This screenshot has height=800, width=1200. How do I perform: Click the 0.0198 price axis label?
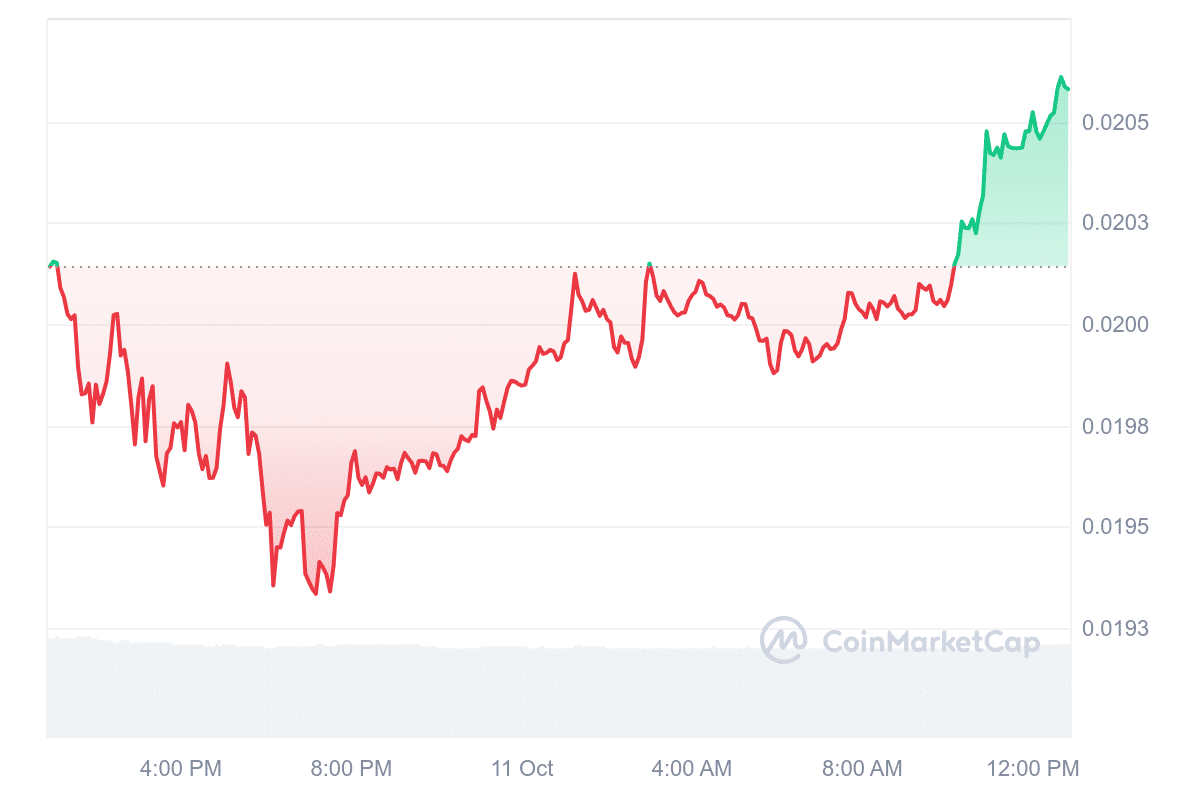coord(1116,427)
